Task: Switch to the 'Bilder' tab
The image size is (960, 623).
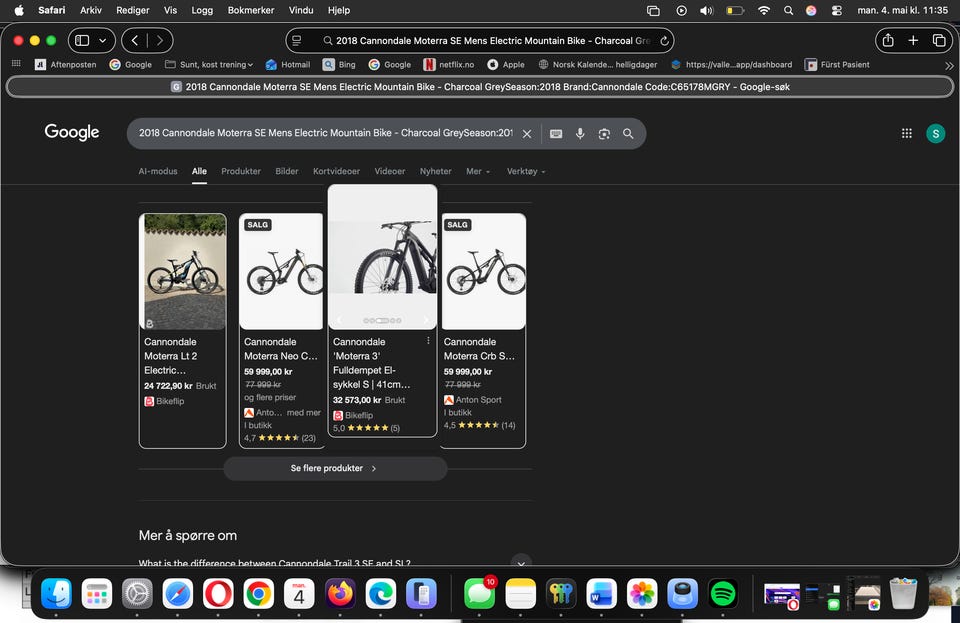Action: click(287, 171)
